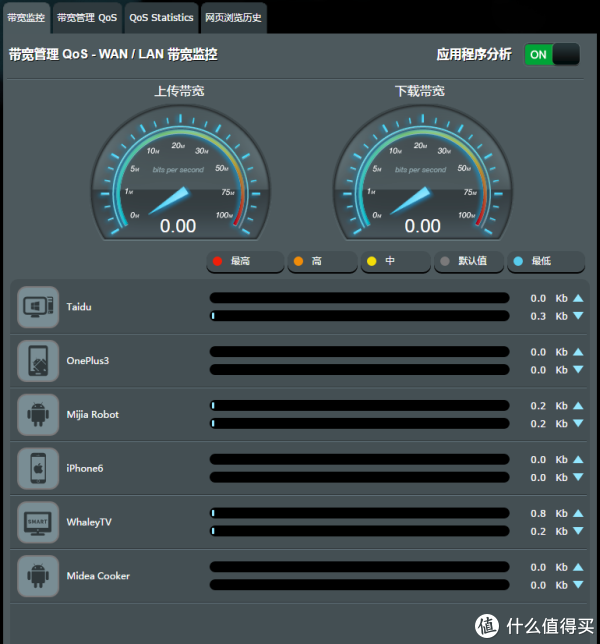Click the Mijia Robot upload bandwidth bar

click(360, 405)
